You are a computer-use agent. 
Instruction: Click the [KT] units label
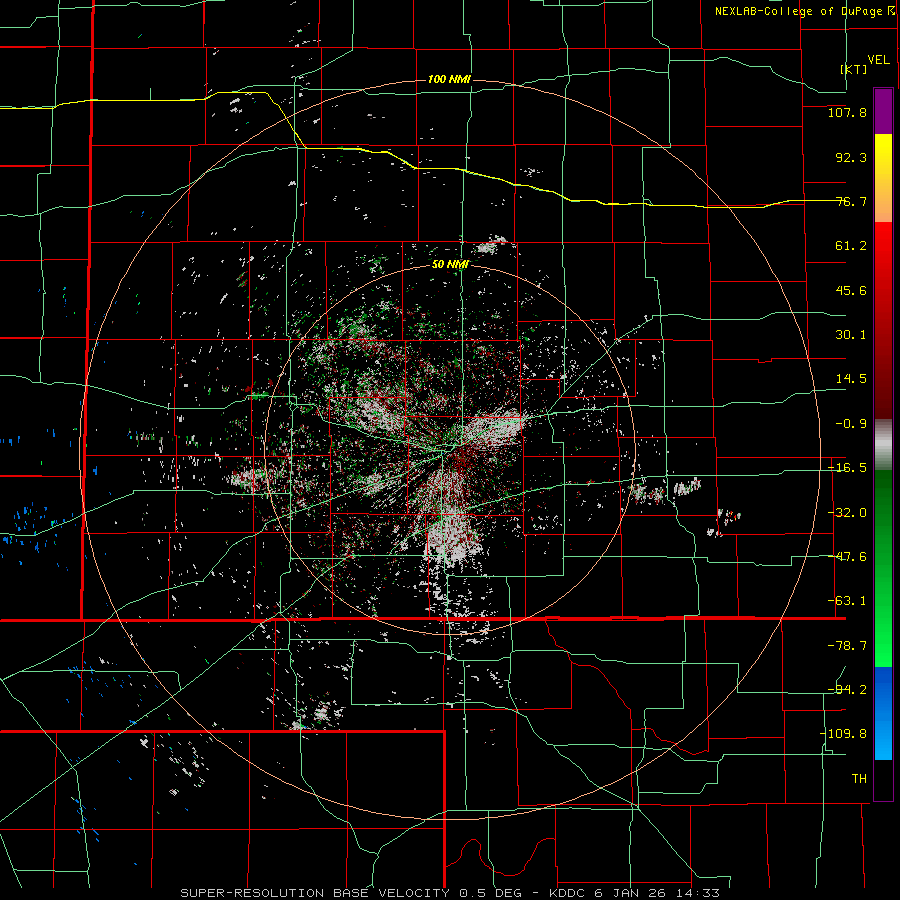tap(854, 69)
